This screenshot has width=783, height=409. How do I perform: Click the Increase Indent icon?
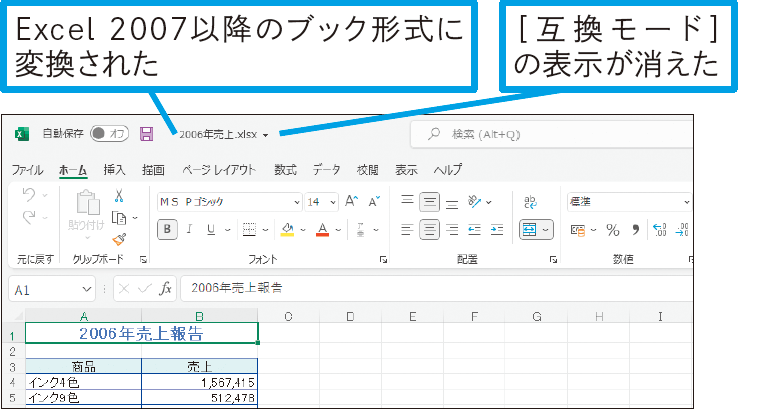[x=497, y=230]
